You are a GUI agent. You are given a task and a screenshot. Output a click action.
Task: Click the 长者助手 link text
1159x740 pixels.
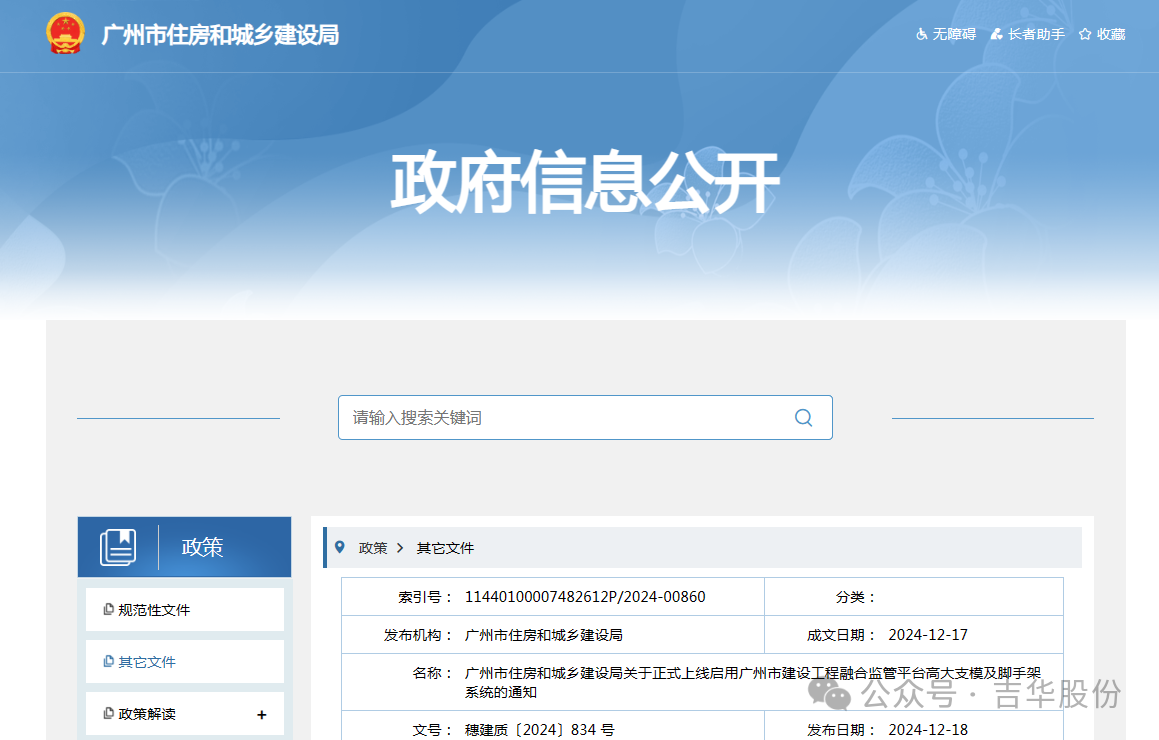click(x=1036, y=35)
